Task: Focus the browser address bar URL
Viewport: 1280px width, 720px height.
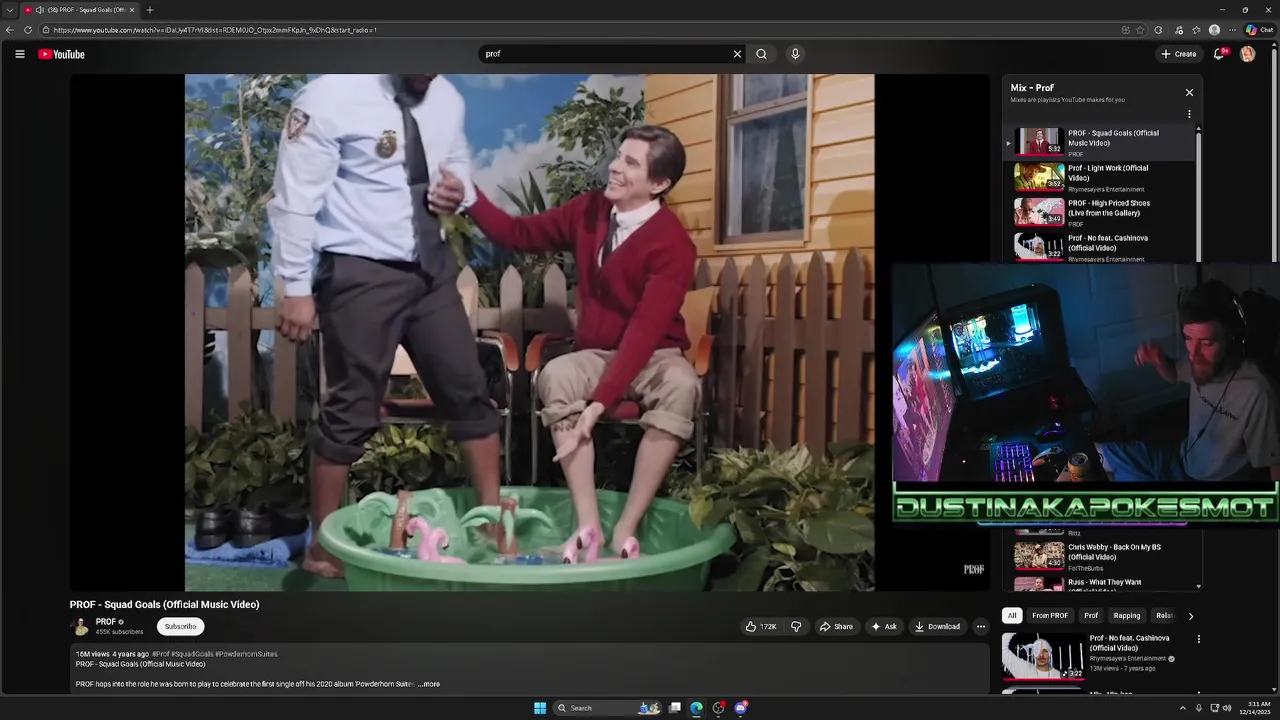Action: (215, 30)
